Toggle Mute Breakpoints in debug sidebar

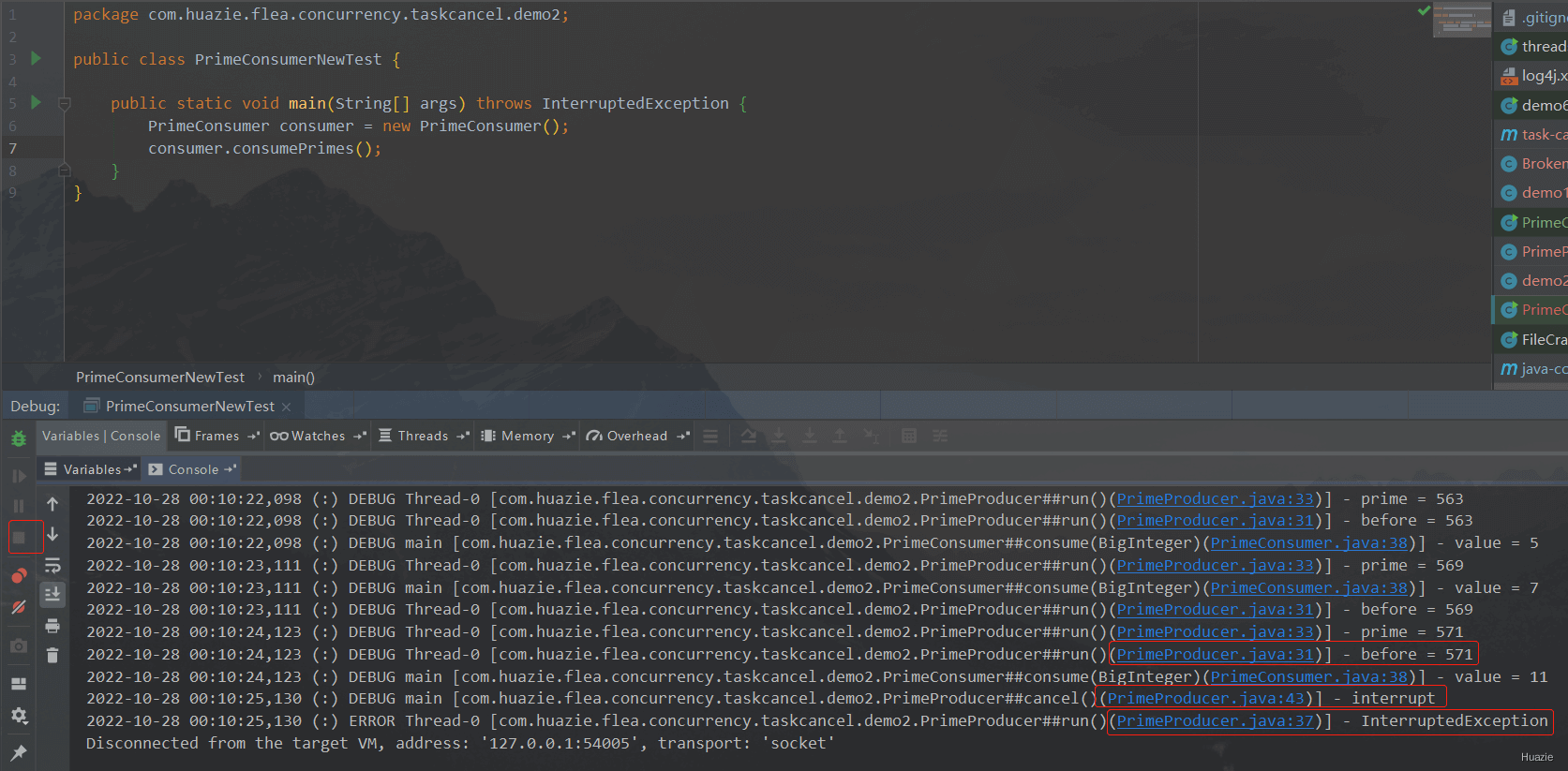[19, 608]
